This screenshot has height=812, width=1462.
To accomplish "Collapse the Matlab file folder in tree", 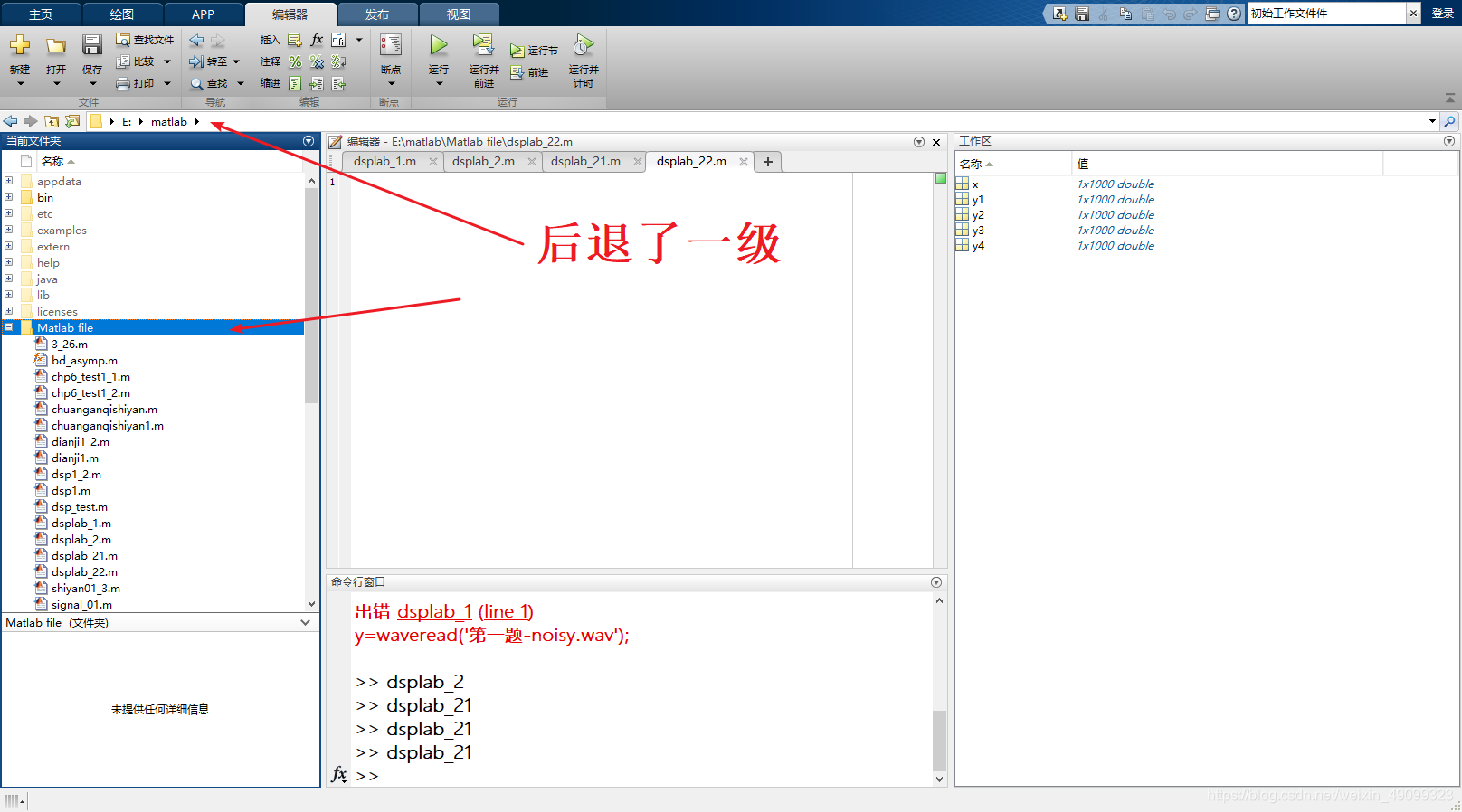I will point(9,327).
